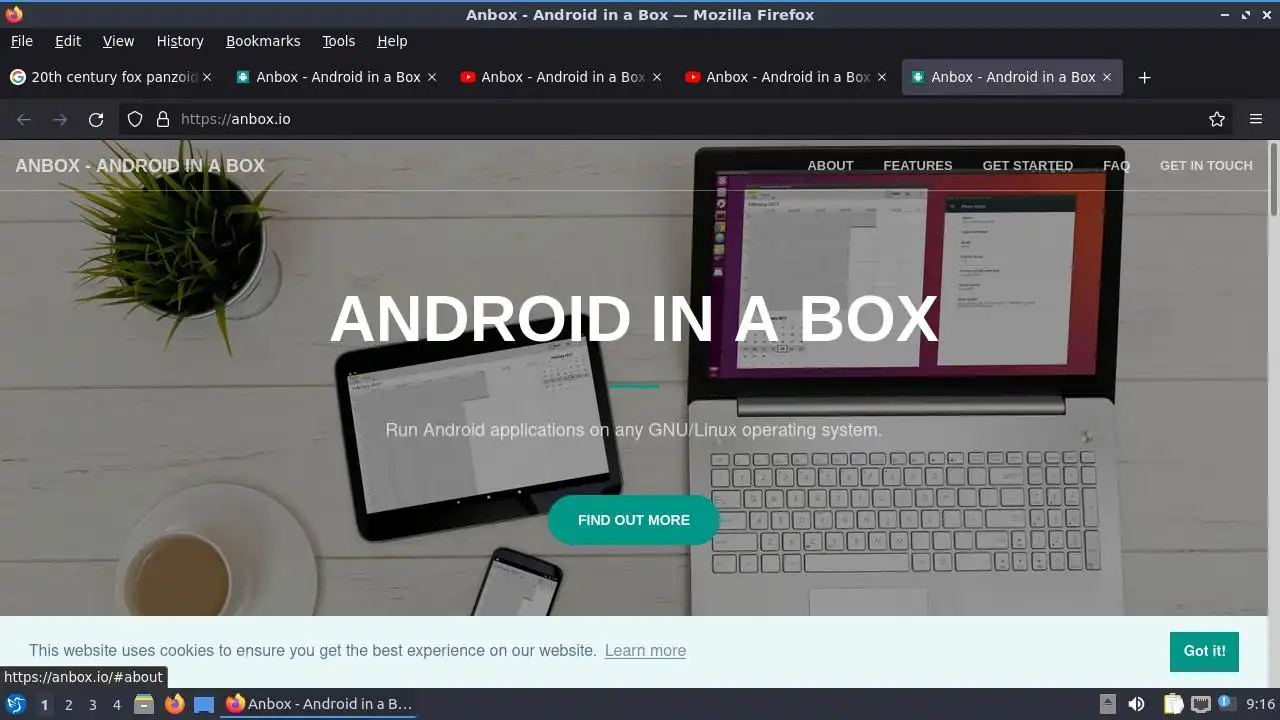This screenshot has width=1280, height=720.
Task: Switch to workspace 4 in the taskbar
Action: (117, 704)
